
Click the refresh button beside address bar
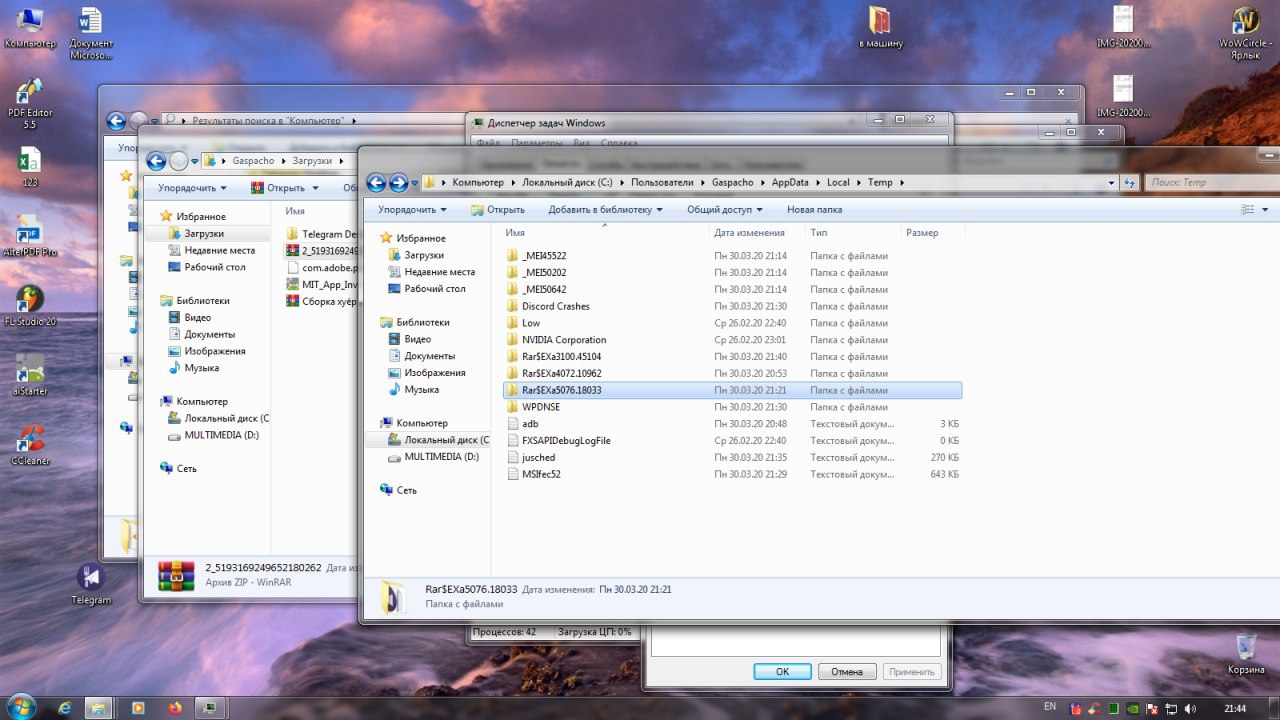pyautogui.click(x=1131, y=182)
